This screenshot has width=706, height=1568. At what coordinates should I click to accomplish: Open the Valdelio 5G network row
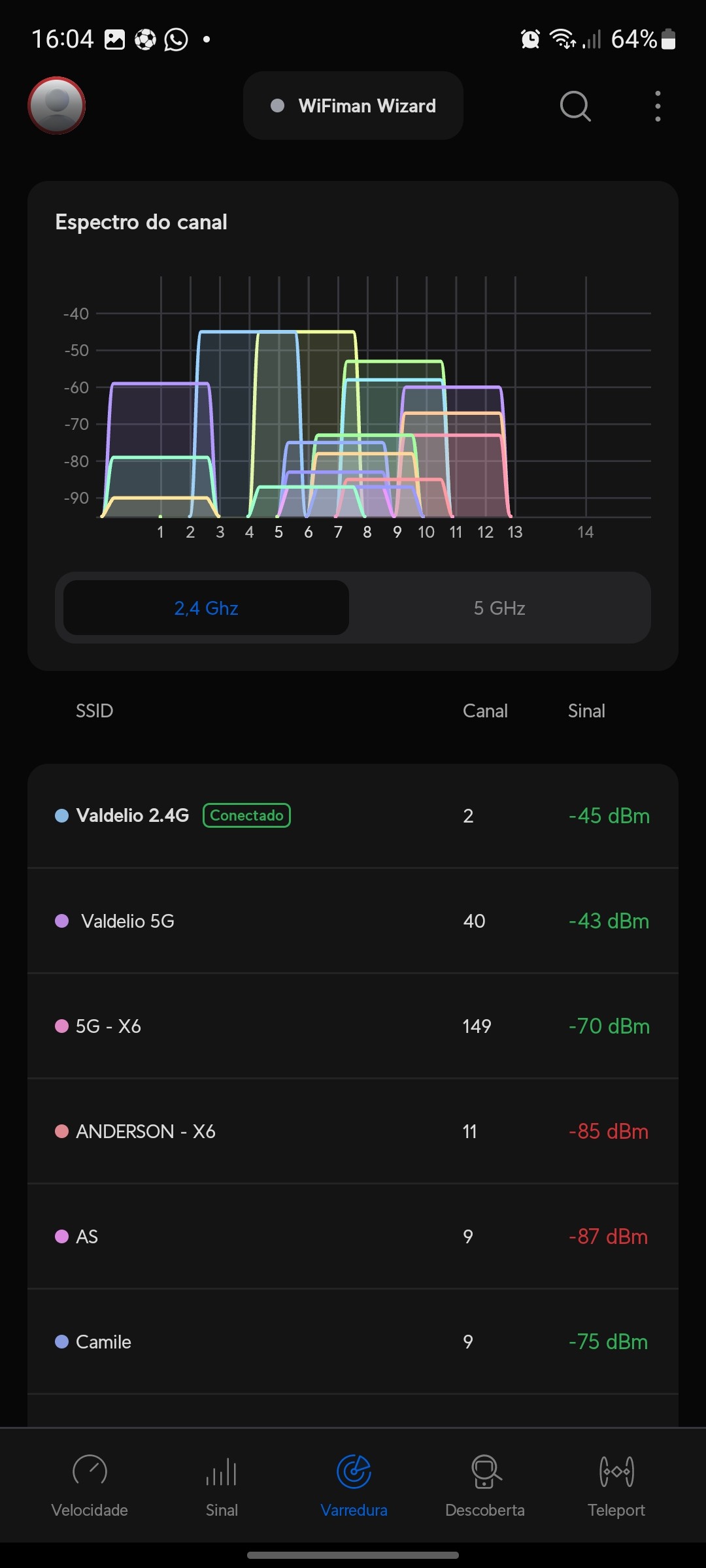[353, 921]
